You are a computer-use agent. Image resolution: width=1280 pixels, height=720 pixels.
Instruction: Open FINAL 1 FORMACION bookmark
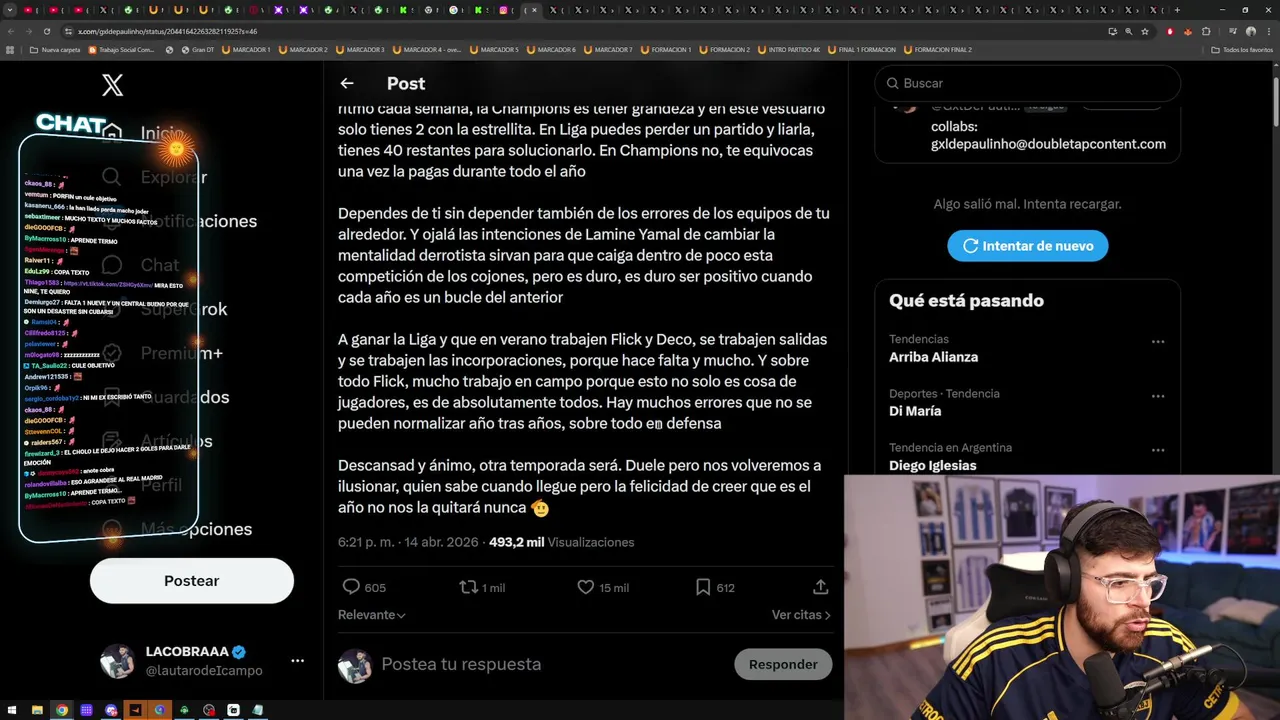click(x=861, y=49)
